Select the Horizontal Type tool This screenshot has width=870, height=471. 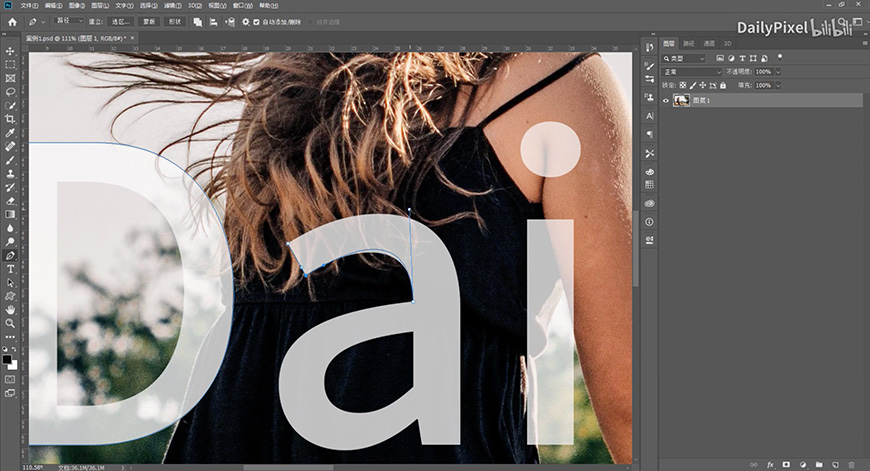(x=10, y=269)
